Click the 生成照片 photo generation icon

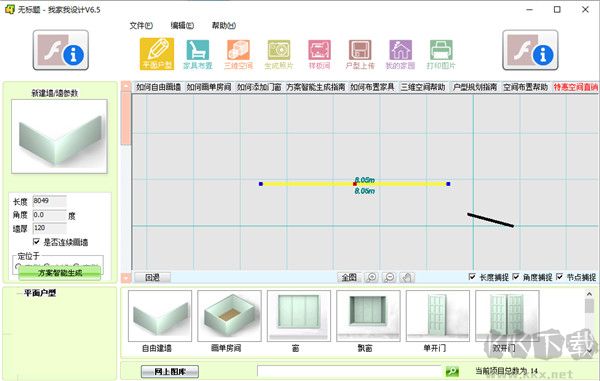279,54
